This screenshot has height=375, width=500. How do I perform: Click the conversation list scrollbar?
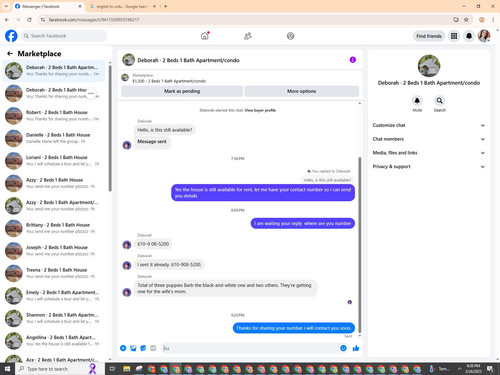(x=110, y=128)
